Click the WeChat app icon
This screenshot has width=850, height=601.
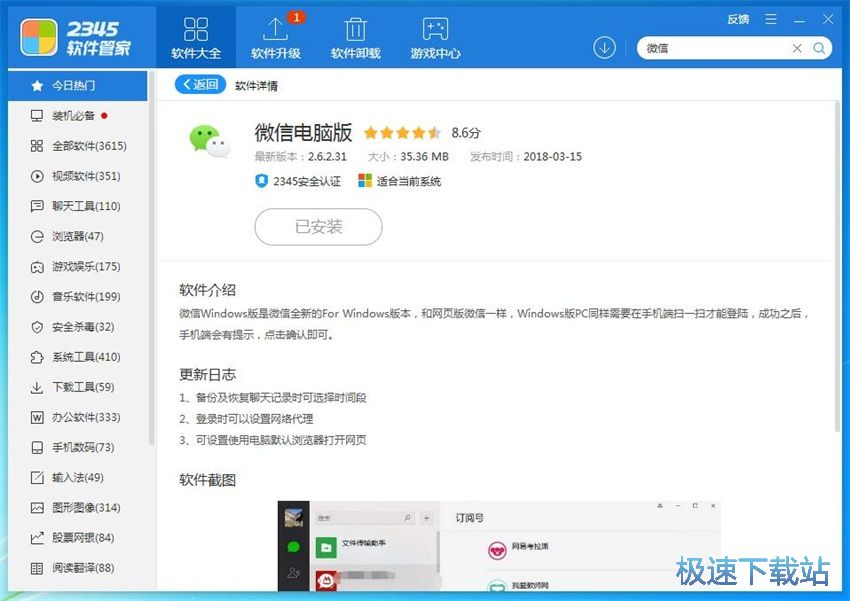pyautogui.click(x=209, y=141)
